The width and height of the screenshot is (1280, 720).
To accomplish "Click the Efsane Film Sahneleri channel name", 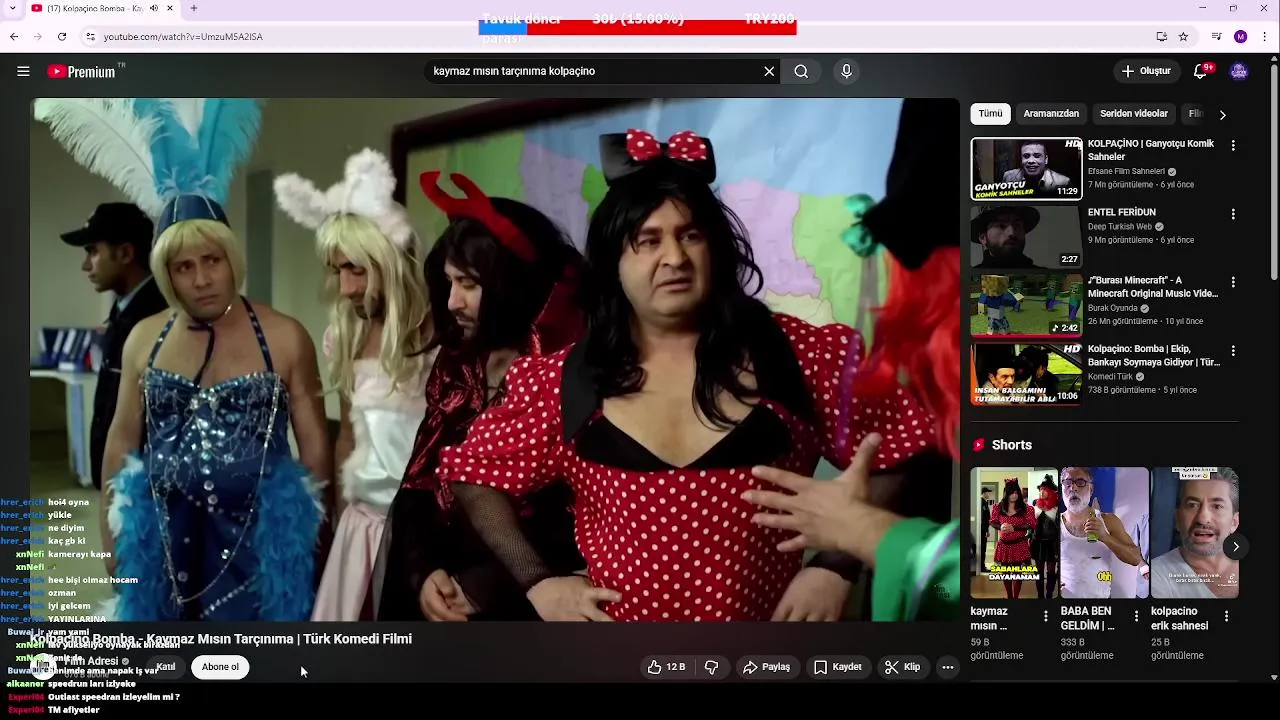I will [x=1126, y=171].
